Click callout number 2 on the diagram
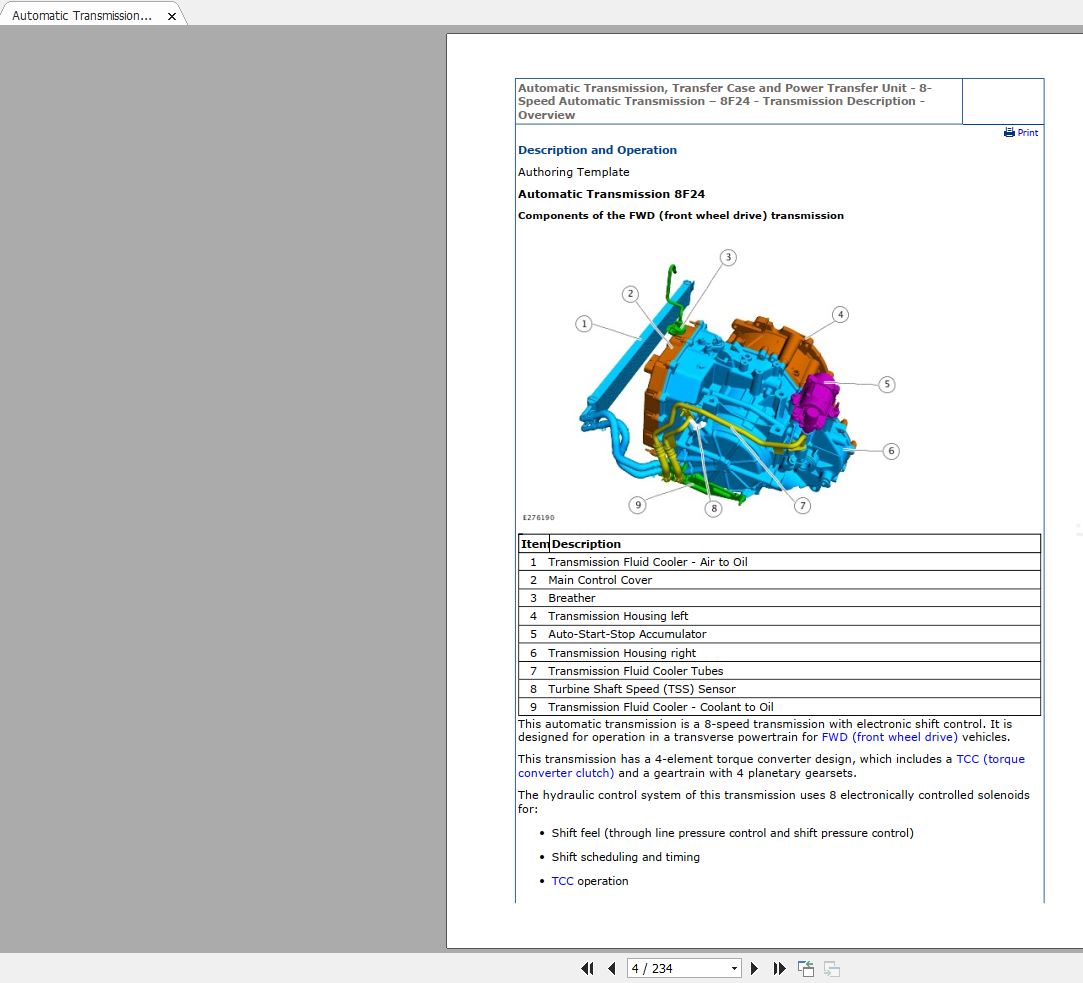 point(630,294)
